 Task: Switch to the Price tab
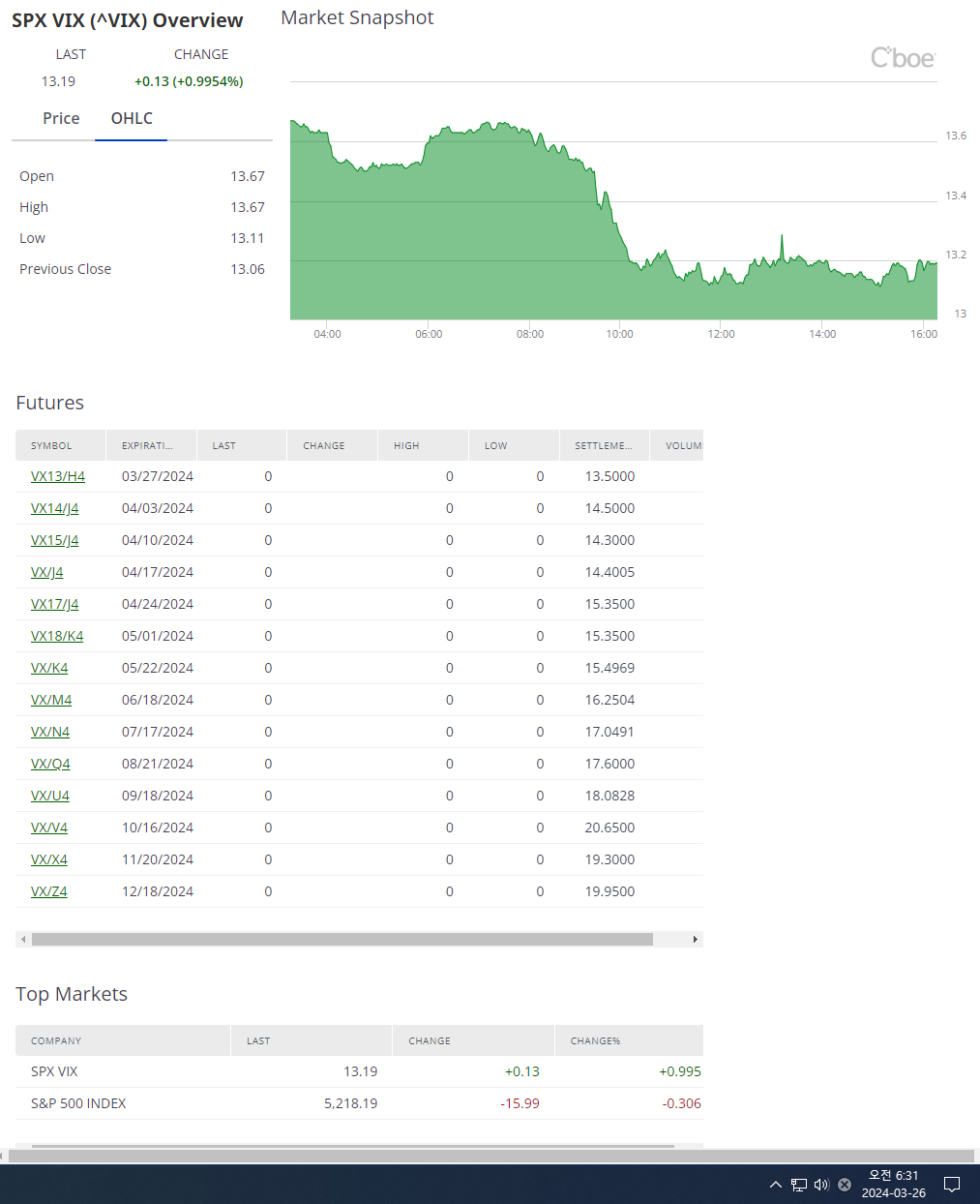pyautogui.click(x=61, y=118)
